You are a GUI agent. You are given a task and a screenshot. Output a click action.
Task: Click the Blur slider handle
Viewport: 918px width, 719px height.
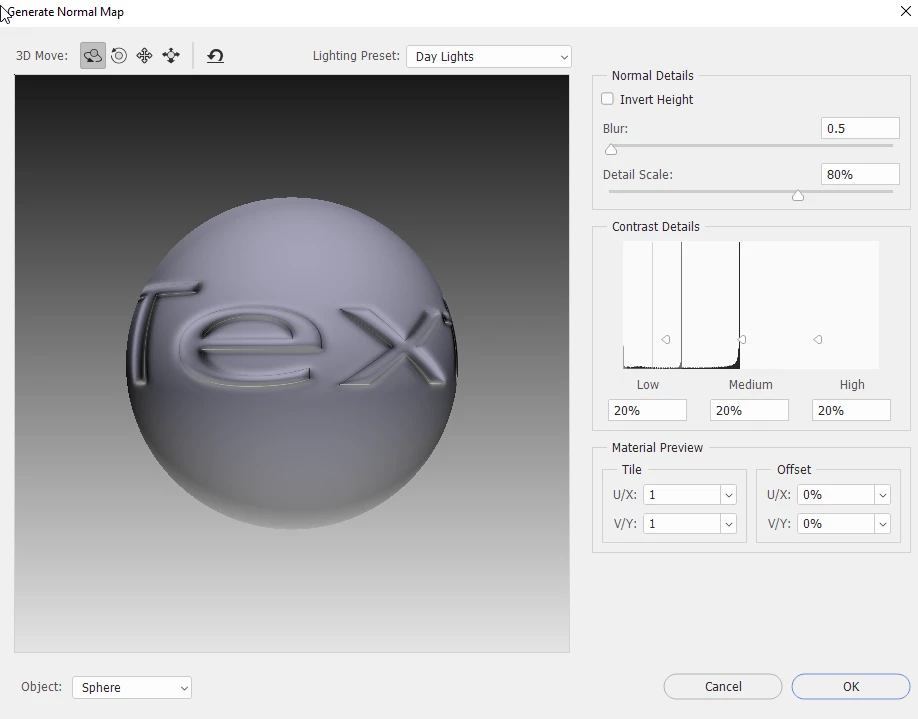coord(611,150)
